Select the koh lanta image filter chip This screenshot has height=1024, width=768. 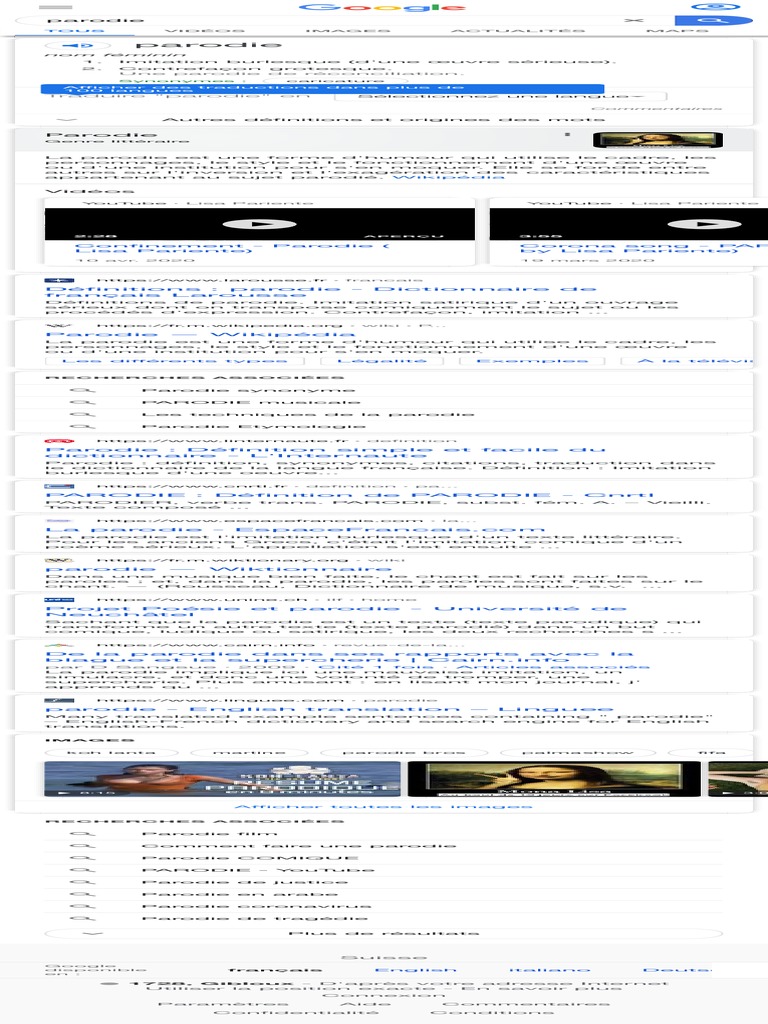(x=111, y=752)
